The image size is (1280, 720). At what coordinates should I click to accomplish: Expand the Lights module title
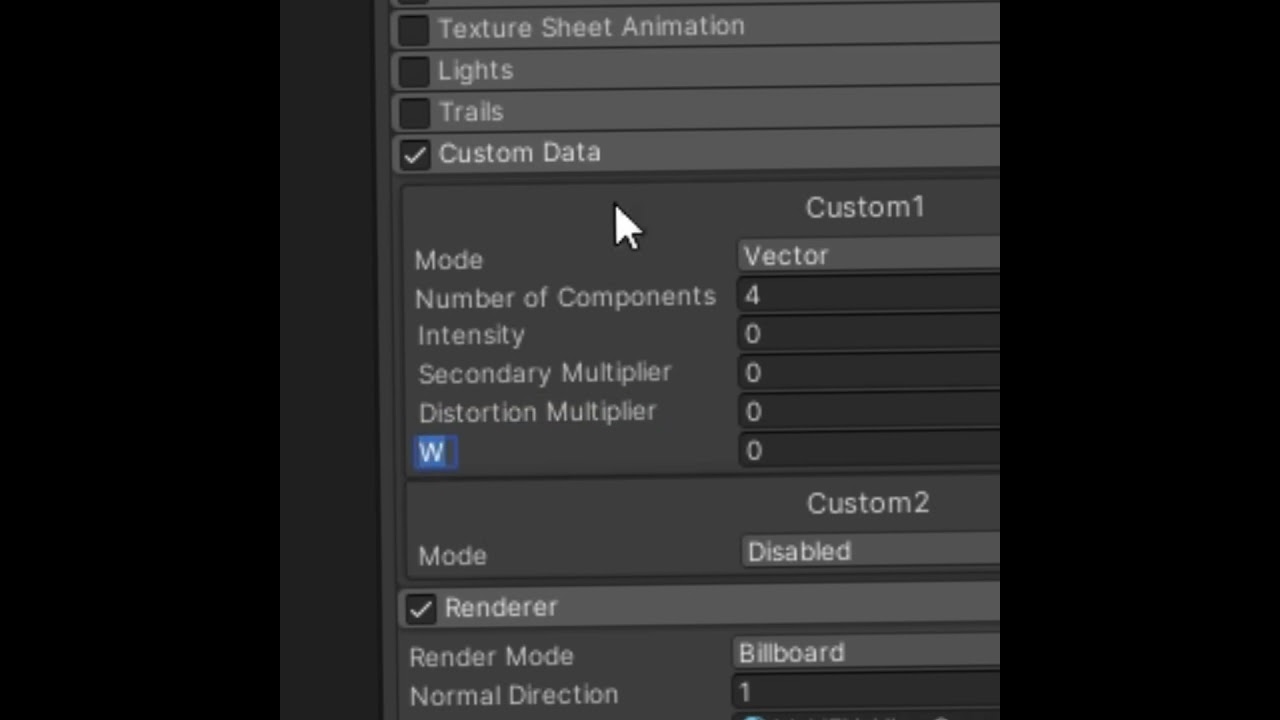pos(475,71)
